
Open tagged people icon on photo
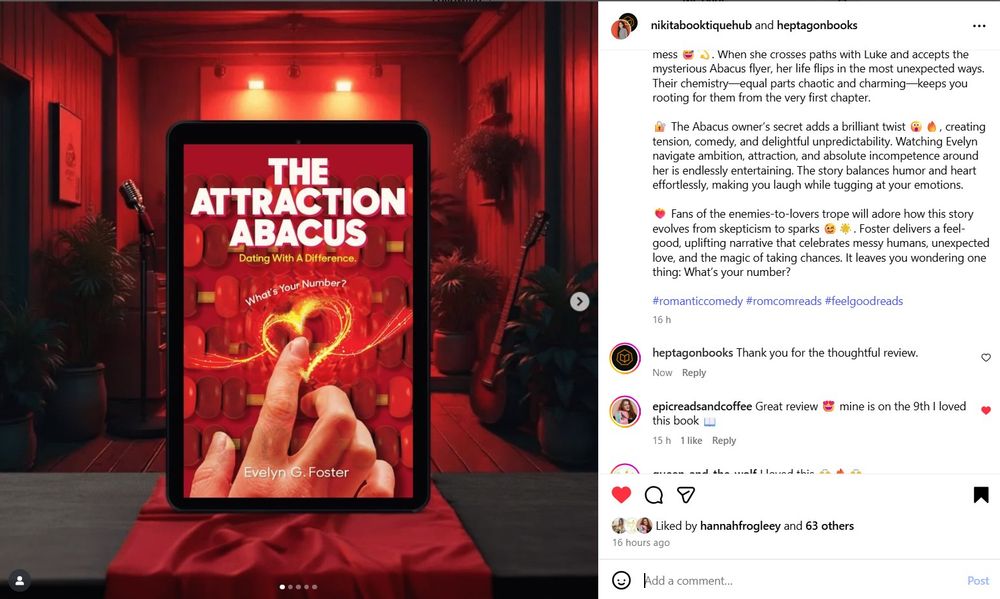(x=20, y=581)
